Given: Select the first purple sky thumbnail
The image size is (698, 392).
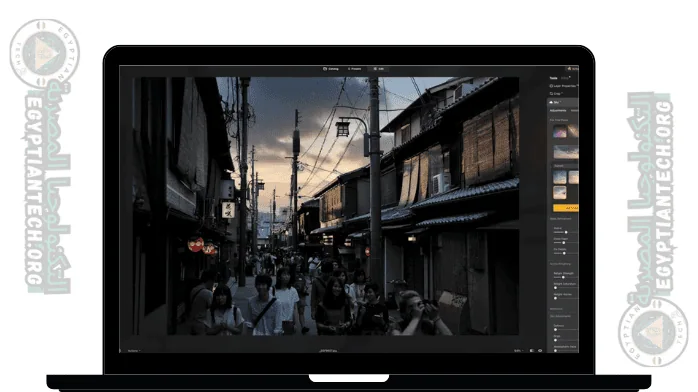Looking at the screenshot, I should click(x=560, y=131).
